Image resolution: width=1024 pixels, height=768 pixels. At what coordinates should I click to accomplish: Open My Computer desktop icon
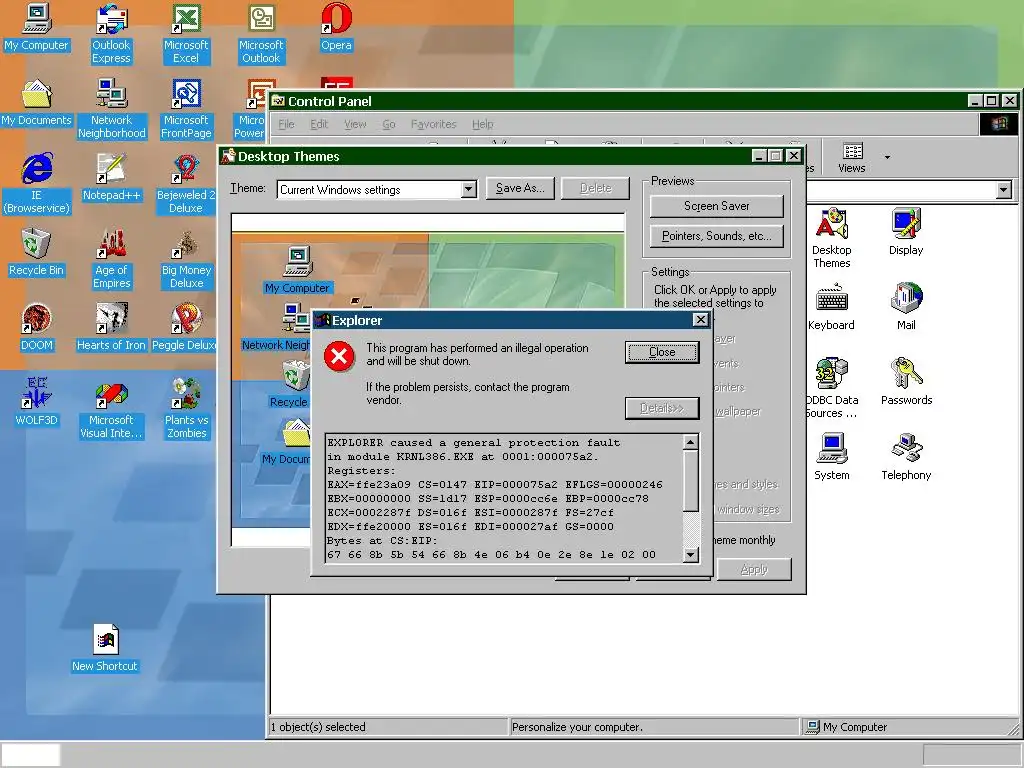coord(37,27)
